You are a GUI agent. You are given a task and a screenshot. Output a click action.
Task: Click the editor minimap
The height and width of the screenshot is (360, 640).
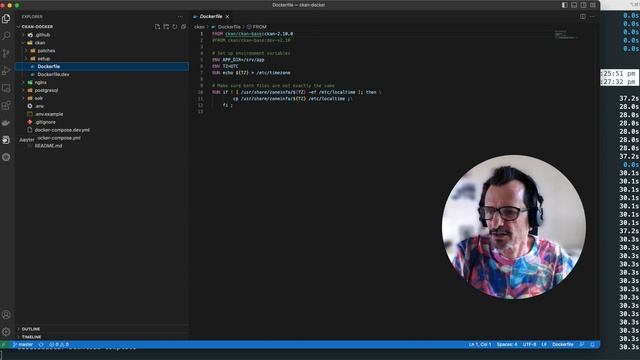[566, 34]
